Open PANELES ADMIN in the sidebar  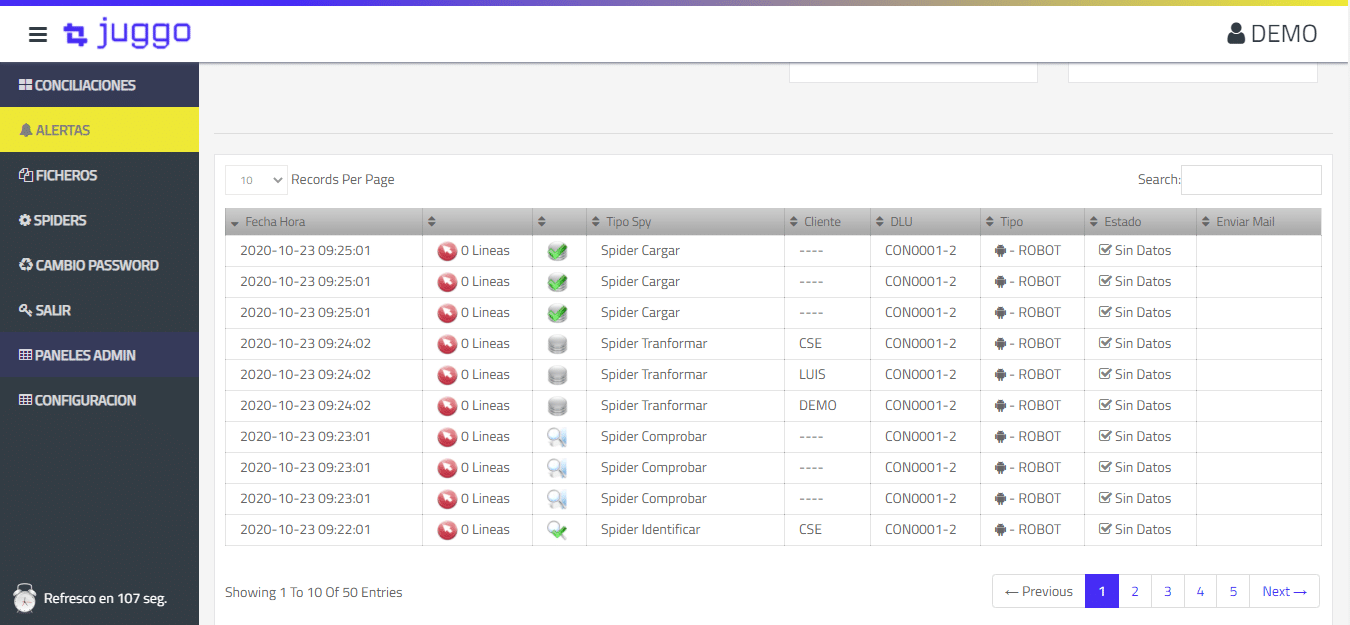coord(99,355)
